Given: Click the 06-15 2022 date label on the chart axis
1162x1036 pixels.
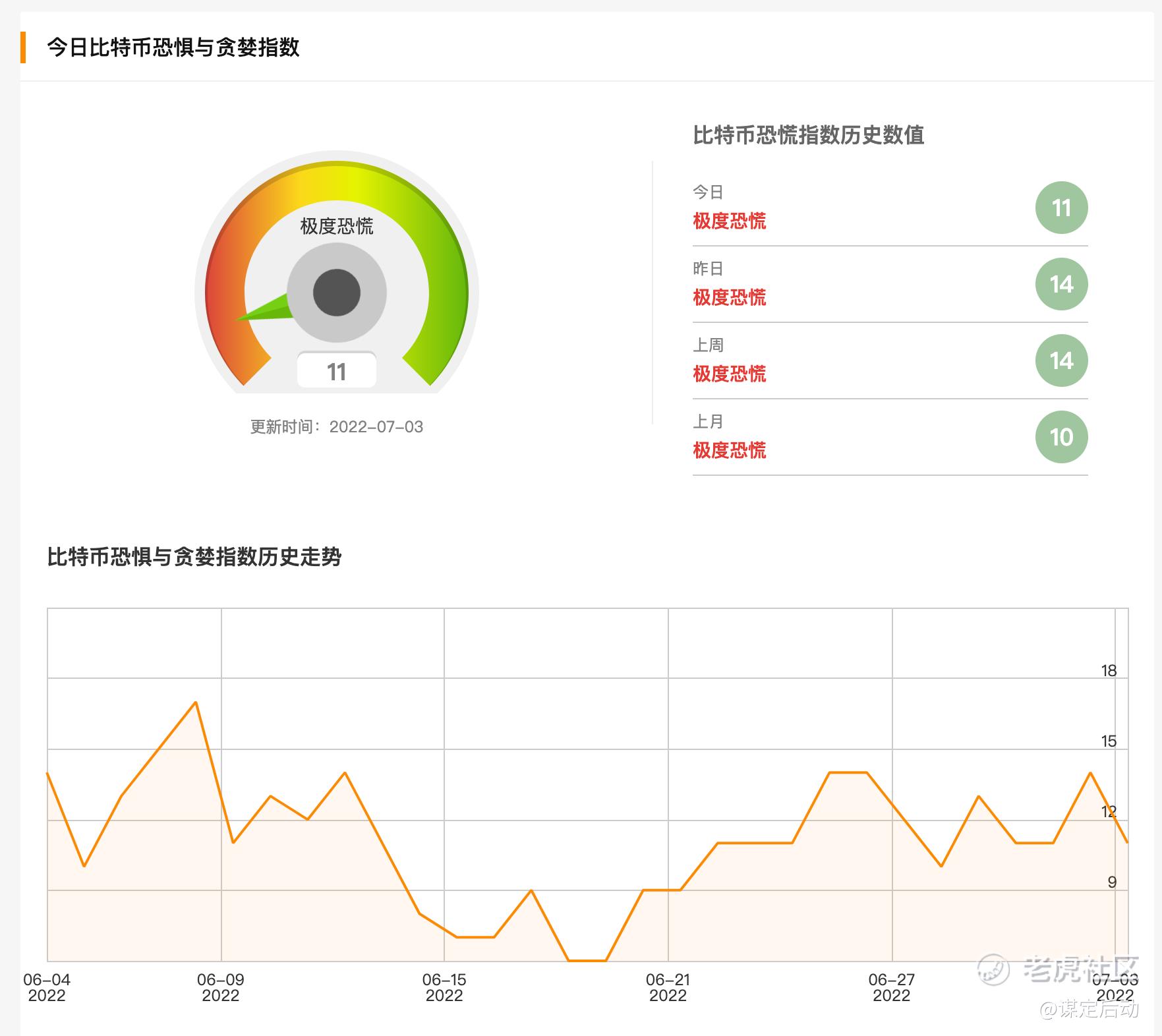Looking at the screenshot, I should [x=444, y=987].
